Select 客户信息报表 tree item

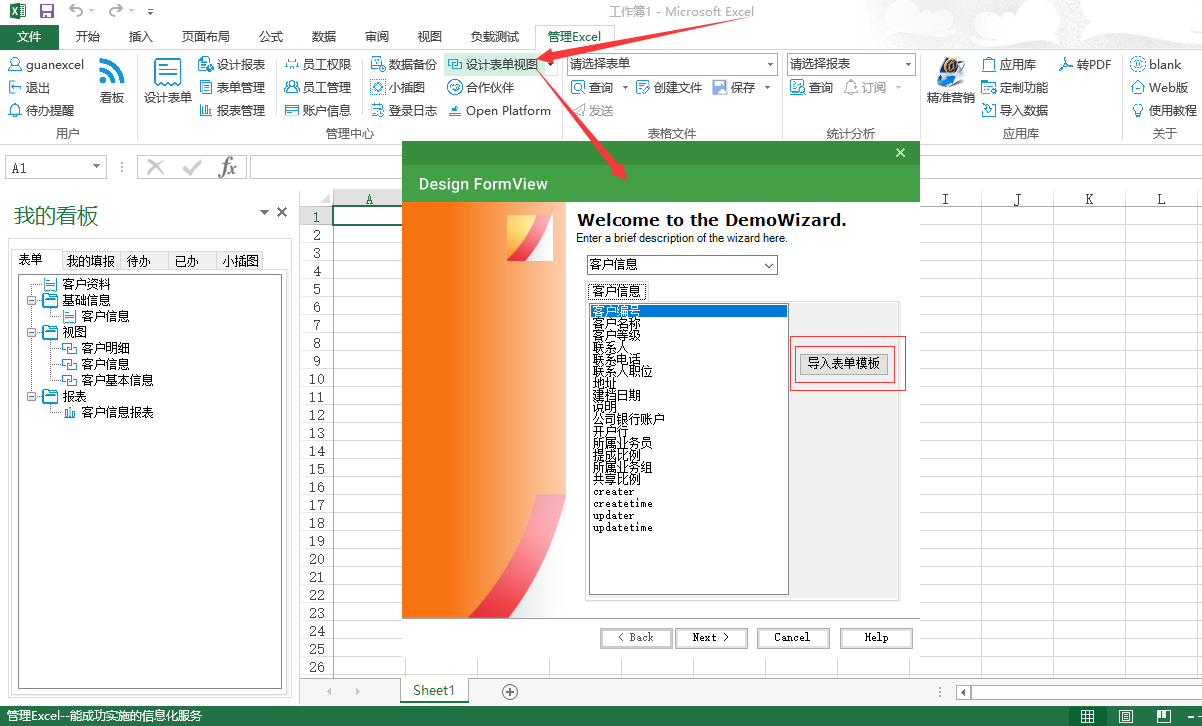(x=117, y=412)
